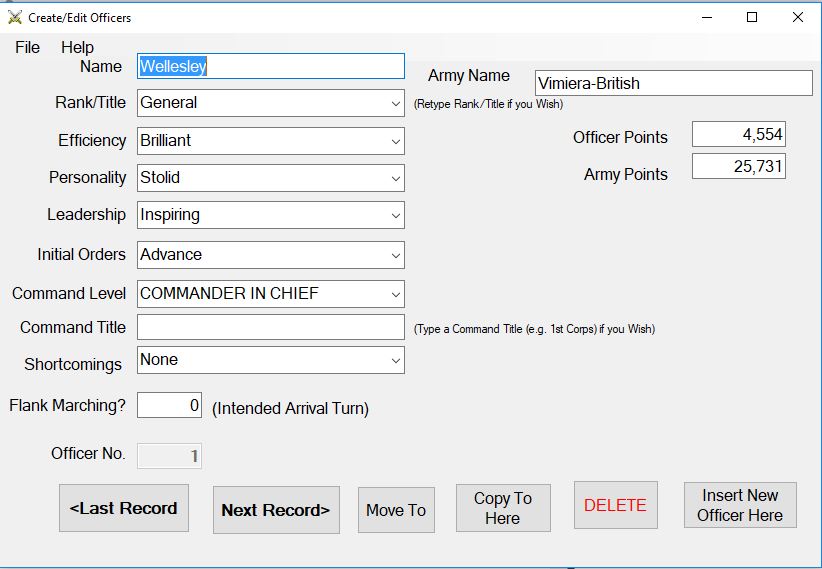The height and width of the screenshot is (569, 822).
Task: Open the Help menu
Action: pyautogui.click(x=77, y=47)
